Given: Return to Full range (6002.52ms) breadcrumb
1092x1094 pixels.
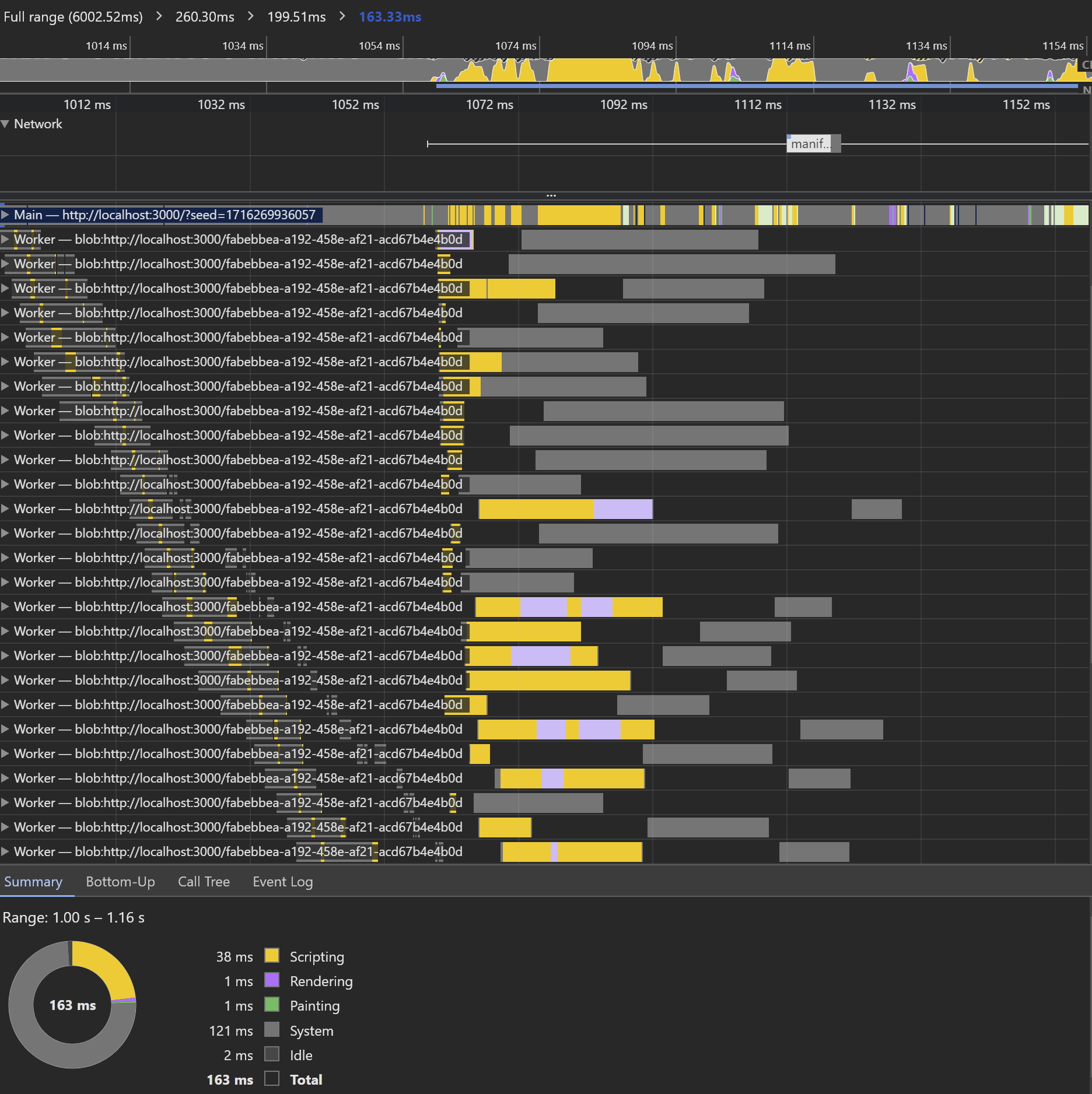Looking at the screenshot, I should (x=73, y=17).
